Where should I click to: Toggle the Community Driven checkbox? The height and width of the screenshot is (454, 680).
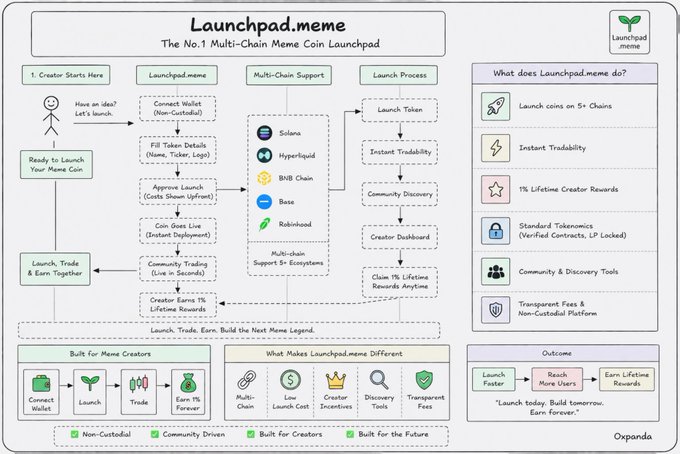(155, 434)
